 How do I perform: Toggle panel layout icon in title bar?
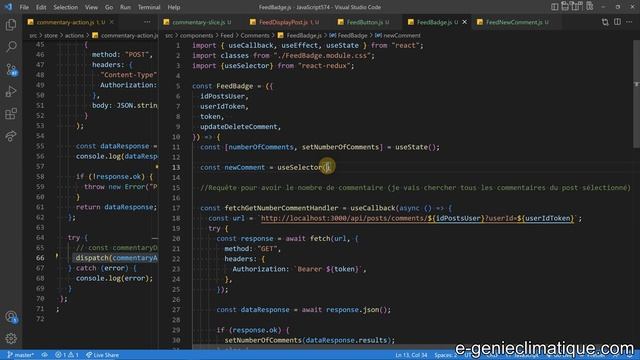tap(565, 7)
